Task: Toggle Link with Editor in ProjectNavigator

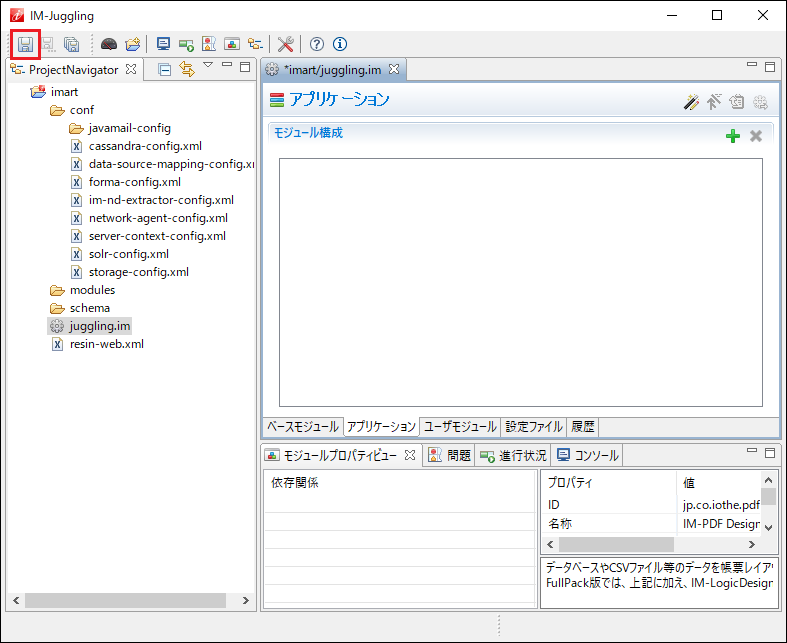Action: tap(186, 69)
